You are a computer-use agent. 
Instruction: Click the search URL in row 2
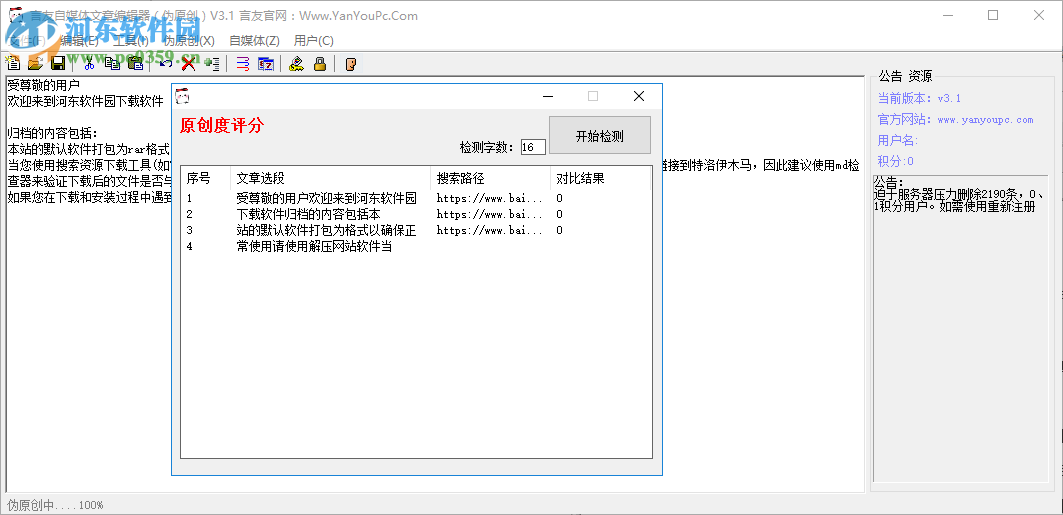[490, 214]
